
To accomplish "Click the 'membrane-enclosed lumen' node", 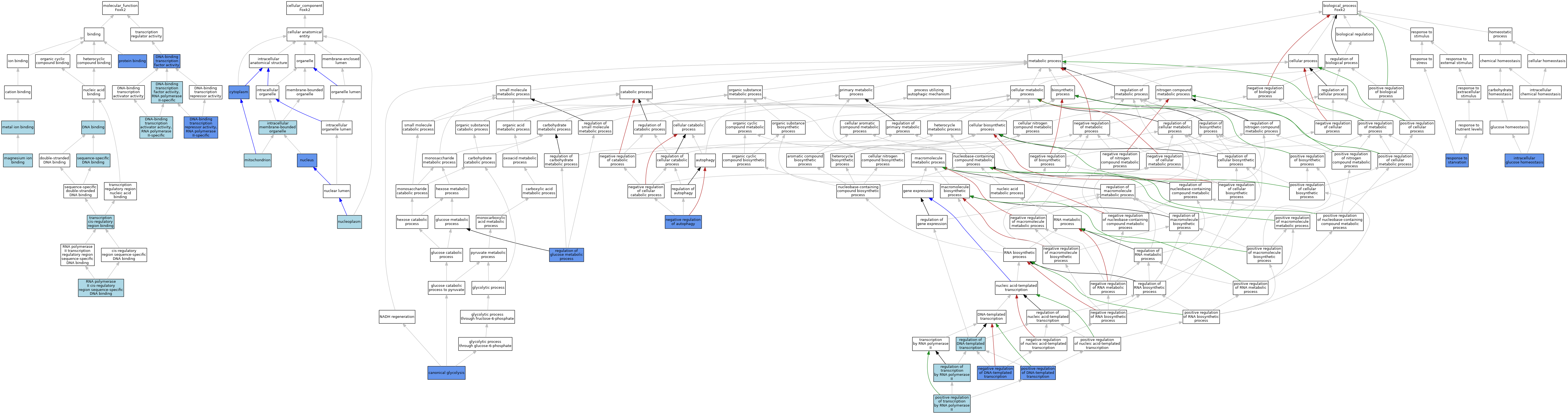I will point(341,61).
